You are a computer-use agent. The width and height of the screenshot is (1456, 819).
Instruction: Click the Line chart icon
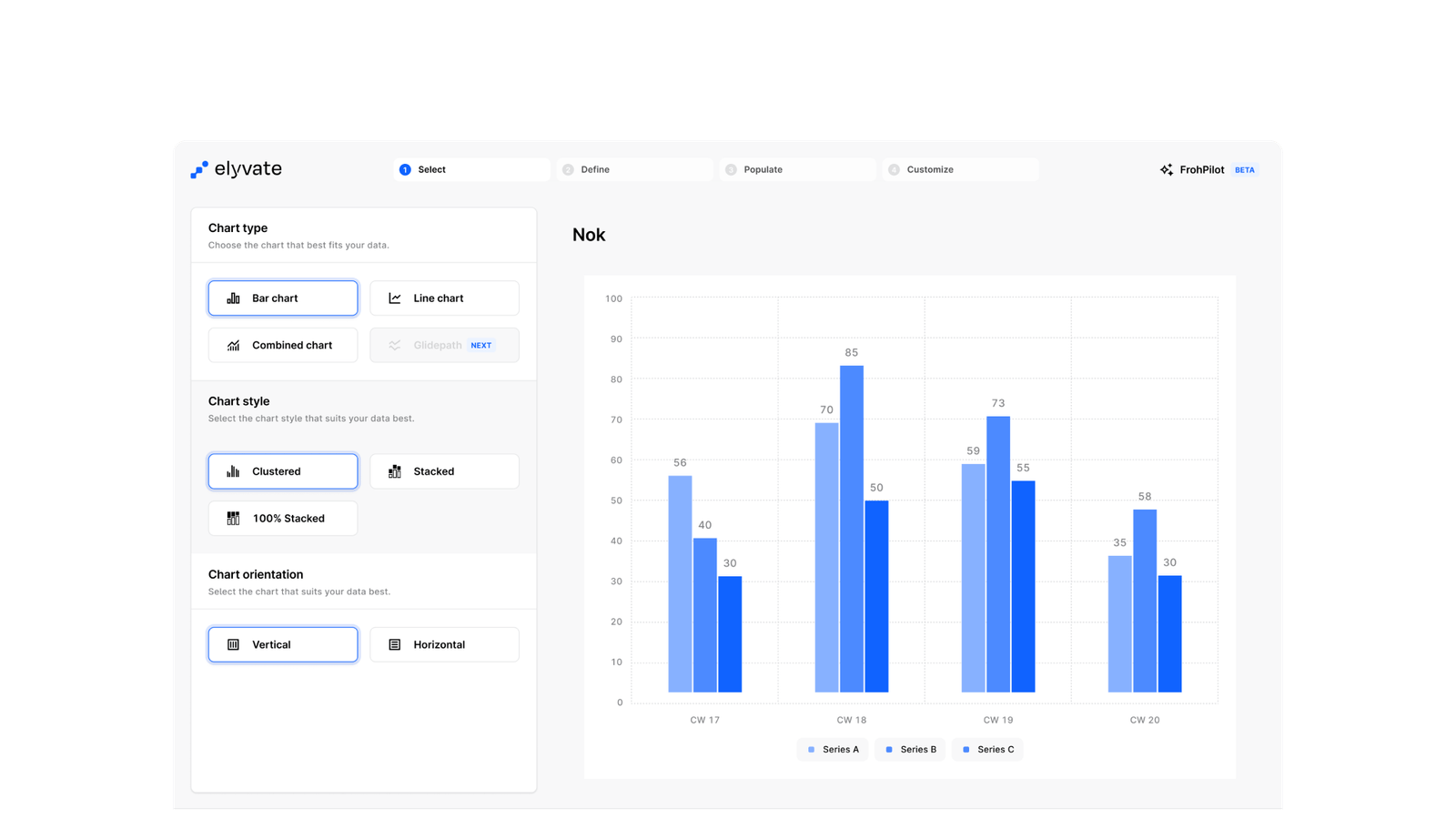pos(395,298)
